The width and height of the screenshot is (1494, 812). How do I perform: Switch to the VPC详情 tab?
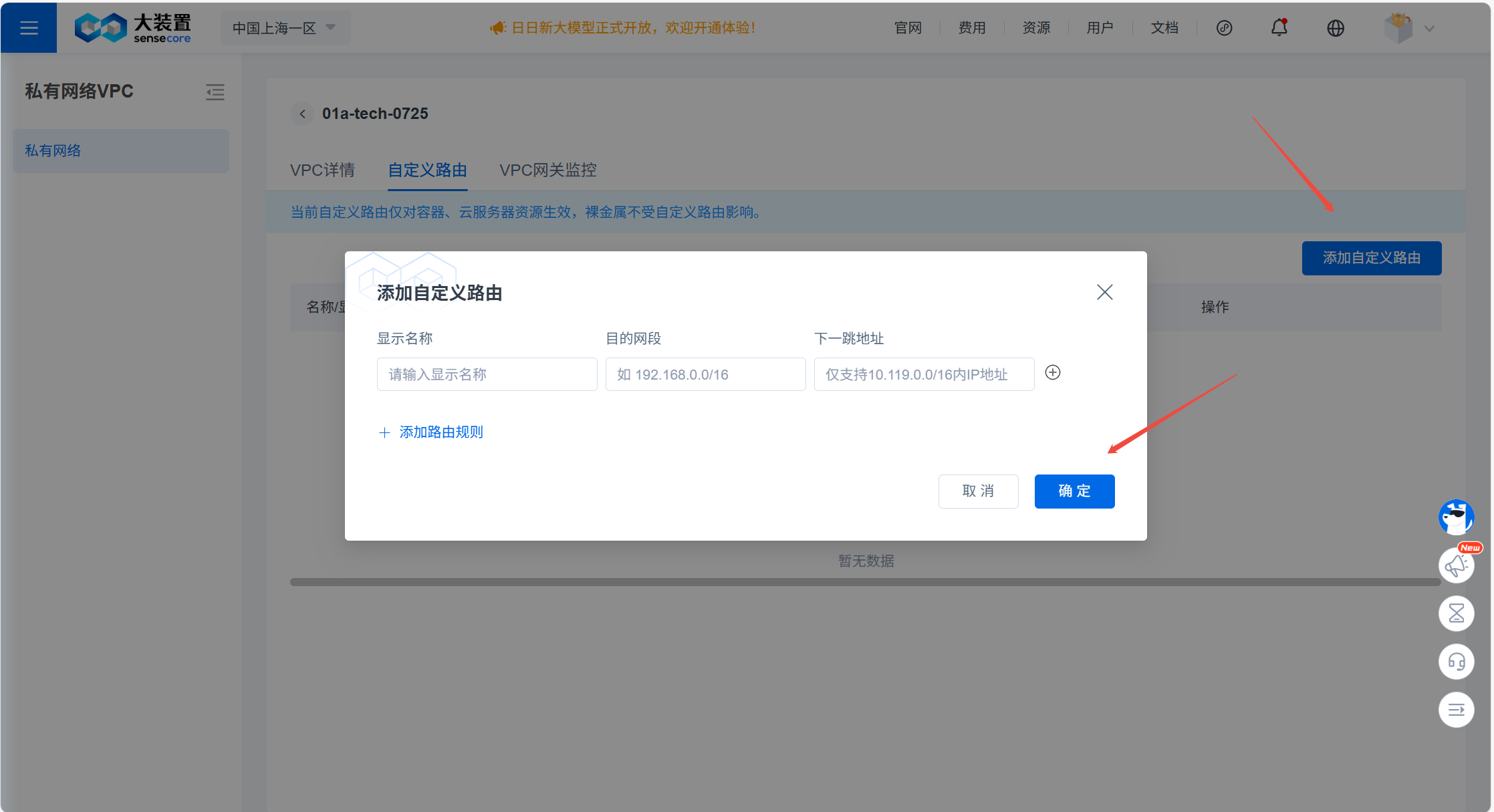322,170
